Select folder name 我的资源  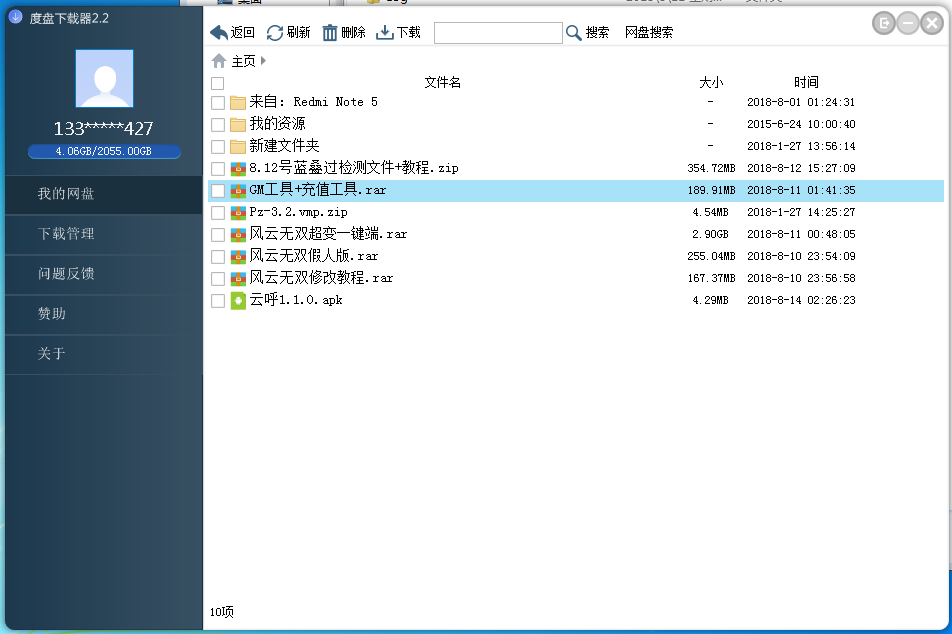tap(277, 124)
